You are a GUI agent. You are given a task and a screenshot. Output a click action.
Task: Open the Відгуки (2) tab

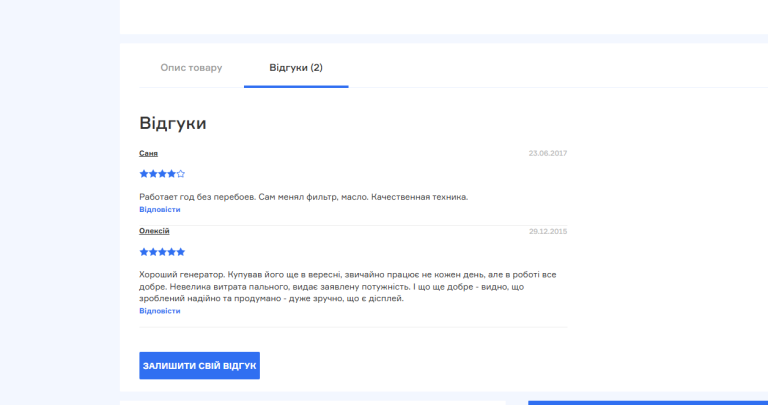[x=296, y=68]
